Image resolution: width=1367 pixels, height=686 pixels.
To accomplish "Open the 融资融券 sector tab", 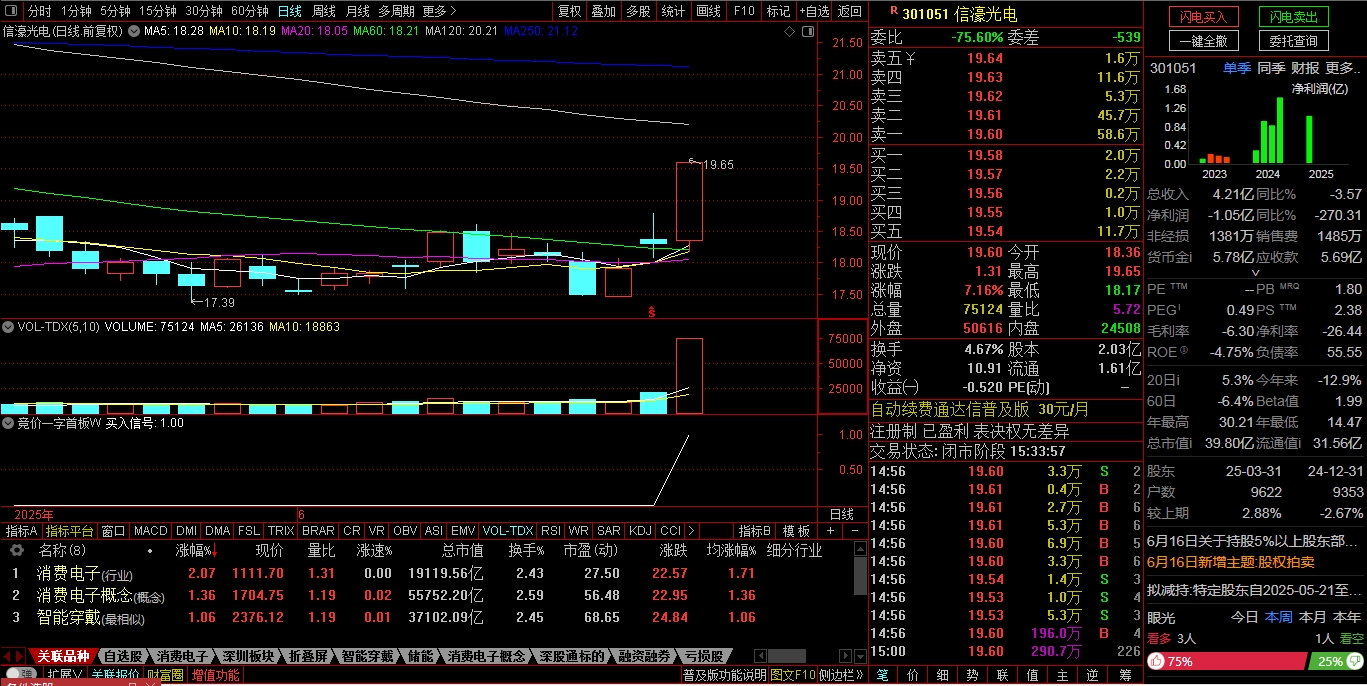I will 645,657.
